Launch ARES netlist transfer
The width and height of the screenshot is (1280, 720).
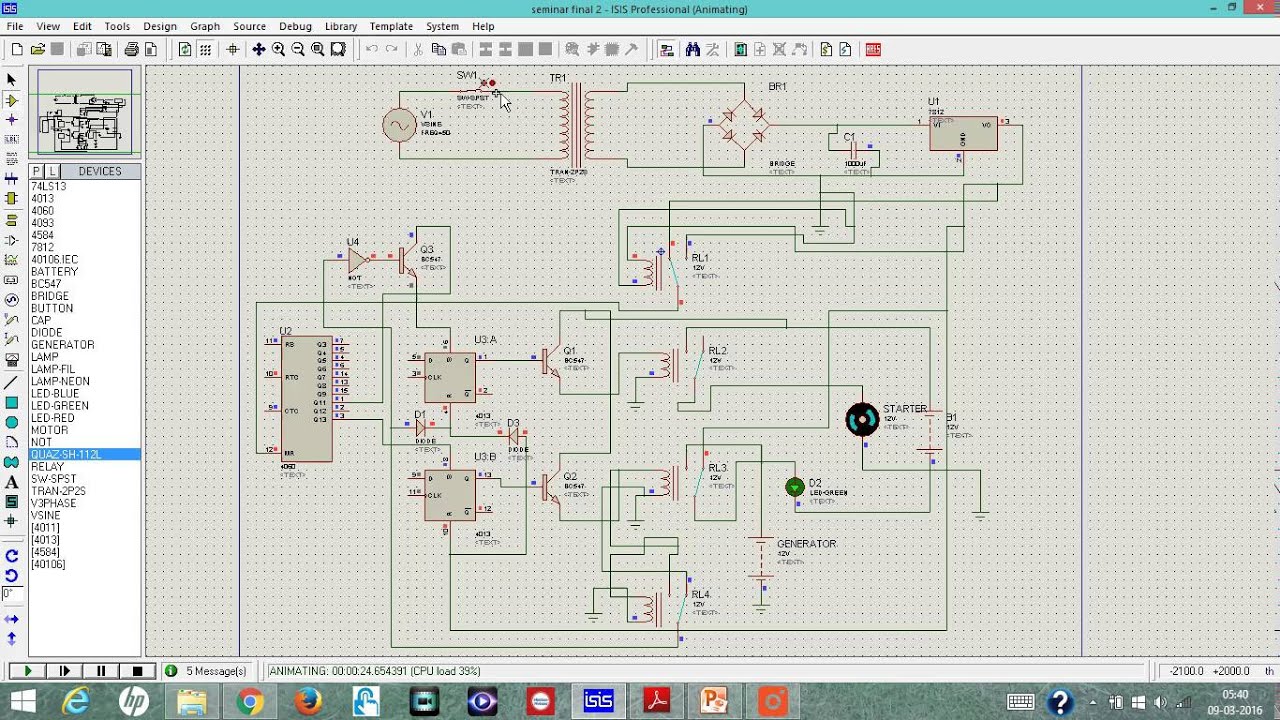pyautogui.click(x=873, y=49)
